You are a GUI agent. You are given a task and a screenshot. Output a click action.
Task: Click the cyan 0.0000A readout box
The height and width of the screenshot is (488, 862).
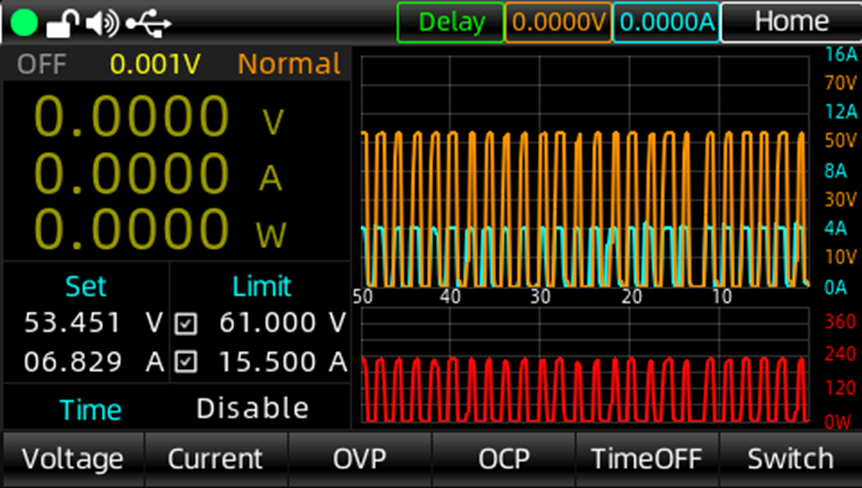coord(665,22)
